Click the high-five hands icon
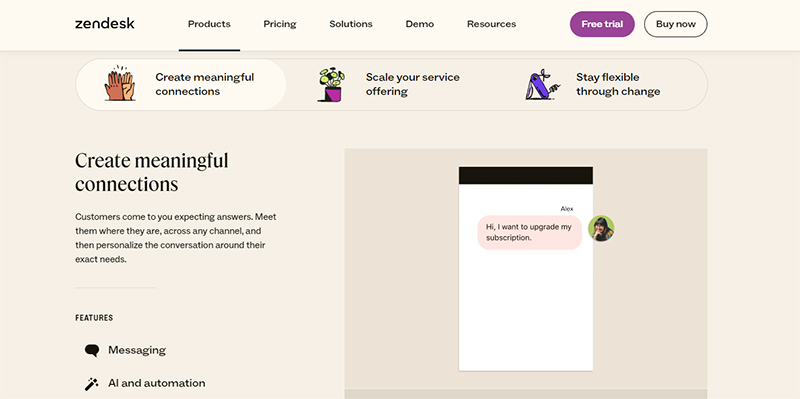The height and width of the screenshot is (399, 800). pos(120,83)
